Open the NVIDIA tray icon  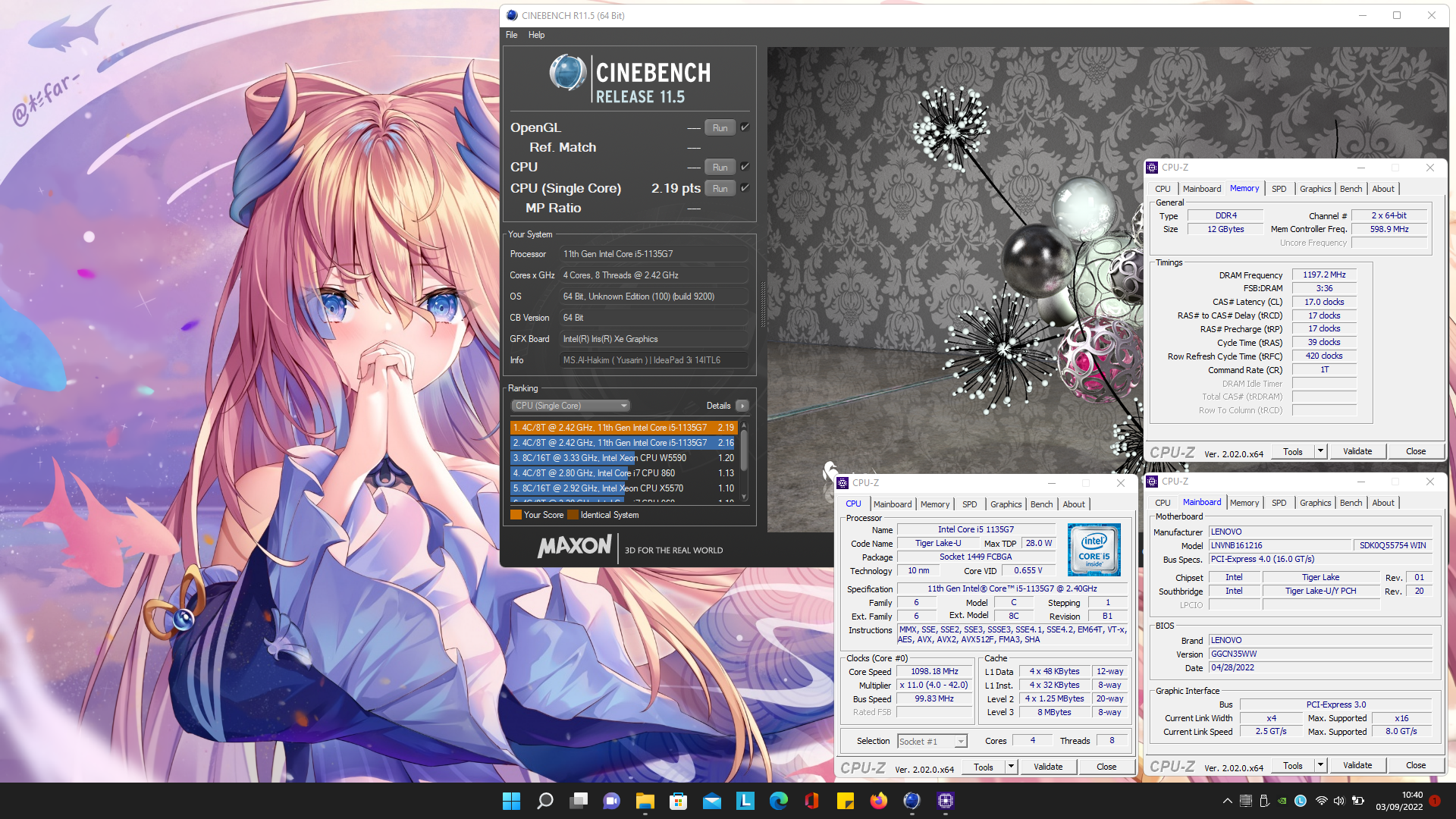(x=1282, y=801)
